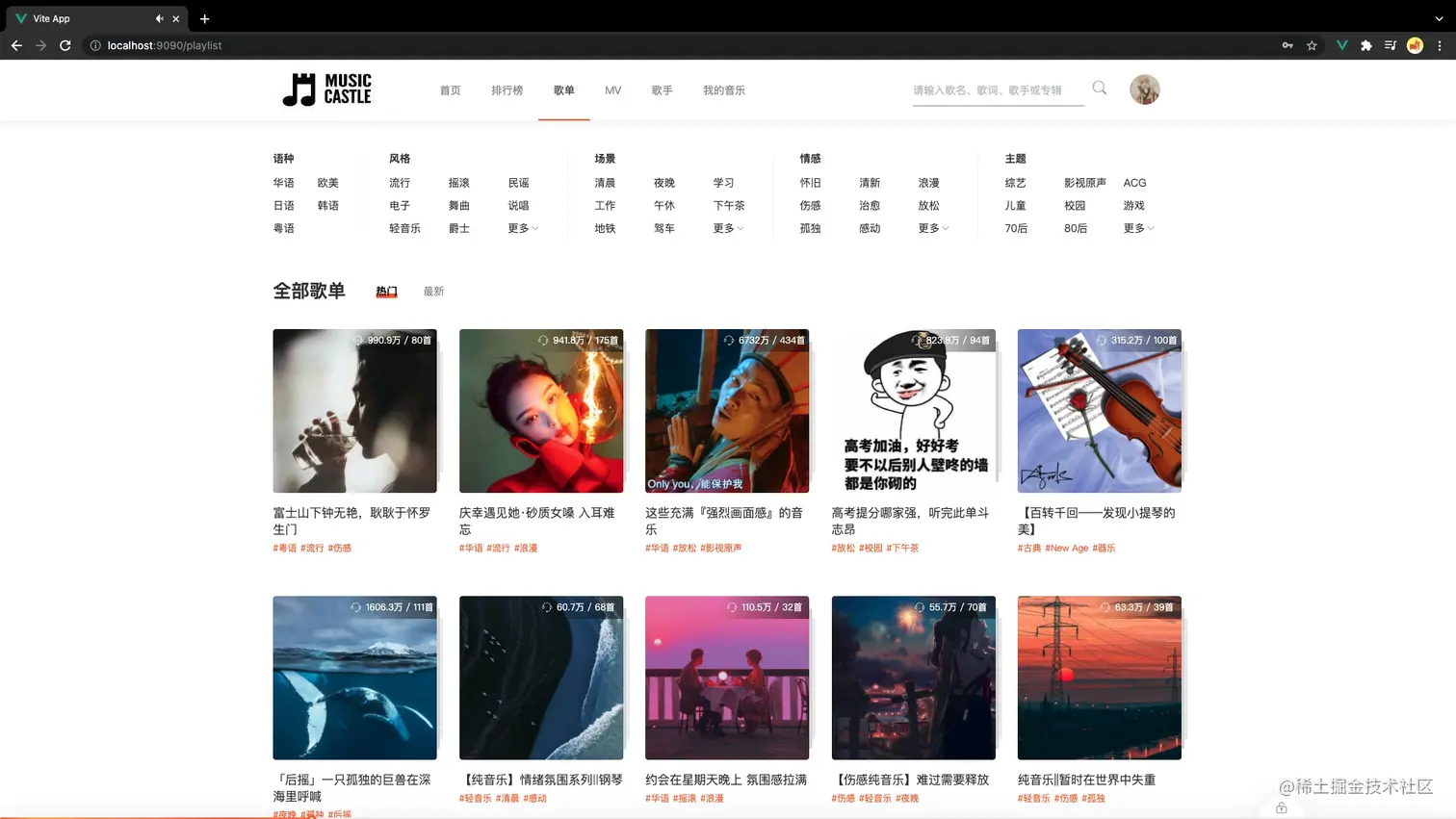Viewport: 1456px width, 819px height.
Task: Go to 首页 nav item
Action: pyautogui.click(x=451, y=90)
